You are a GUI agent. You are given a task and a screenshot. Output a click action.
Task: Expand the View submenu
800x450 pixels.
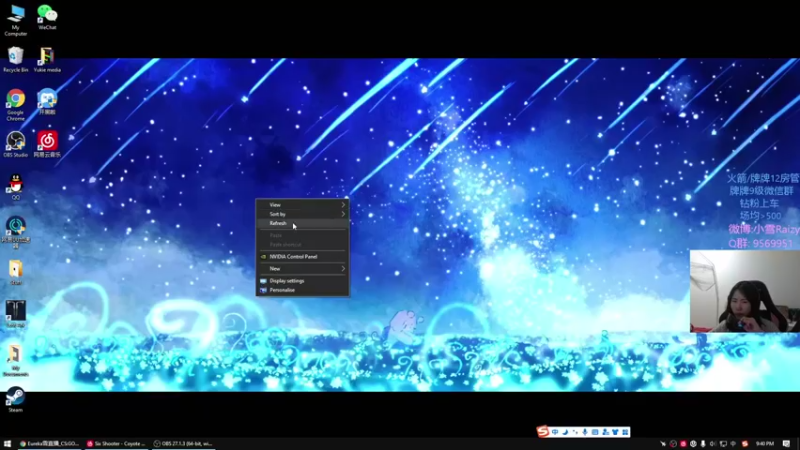click(303, 205)
